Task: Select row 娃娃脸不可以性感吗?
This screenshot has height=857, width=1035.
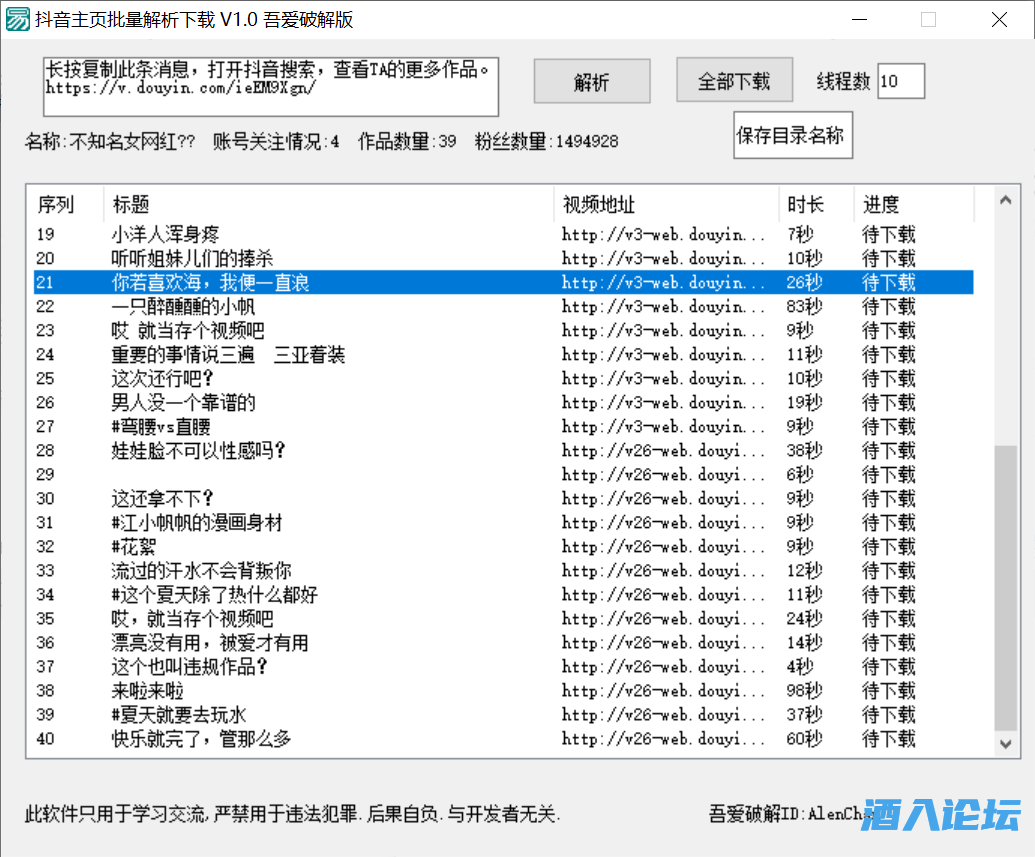Action: 504,450
